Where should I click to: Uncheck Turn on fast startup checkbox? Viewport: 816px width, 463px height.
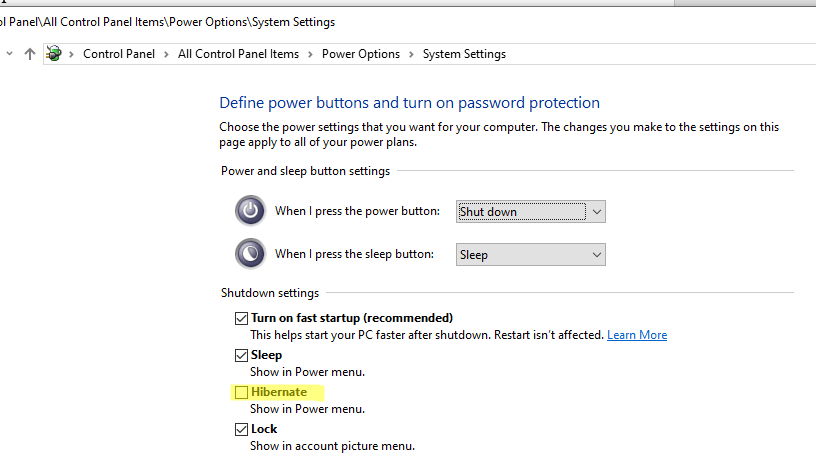[241, 318]
